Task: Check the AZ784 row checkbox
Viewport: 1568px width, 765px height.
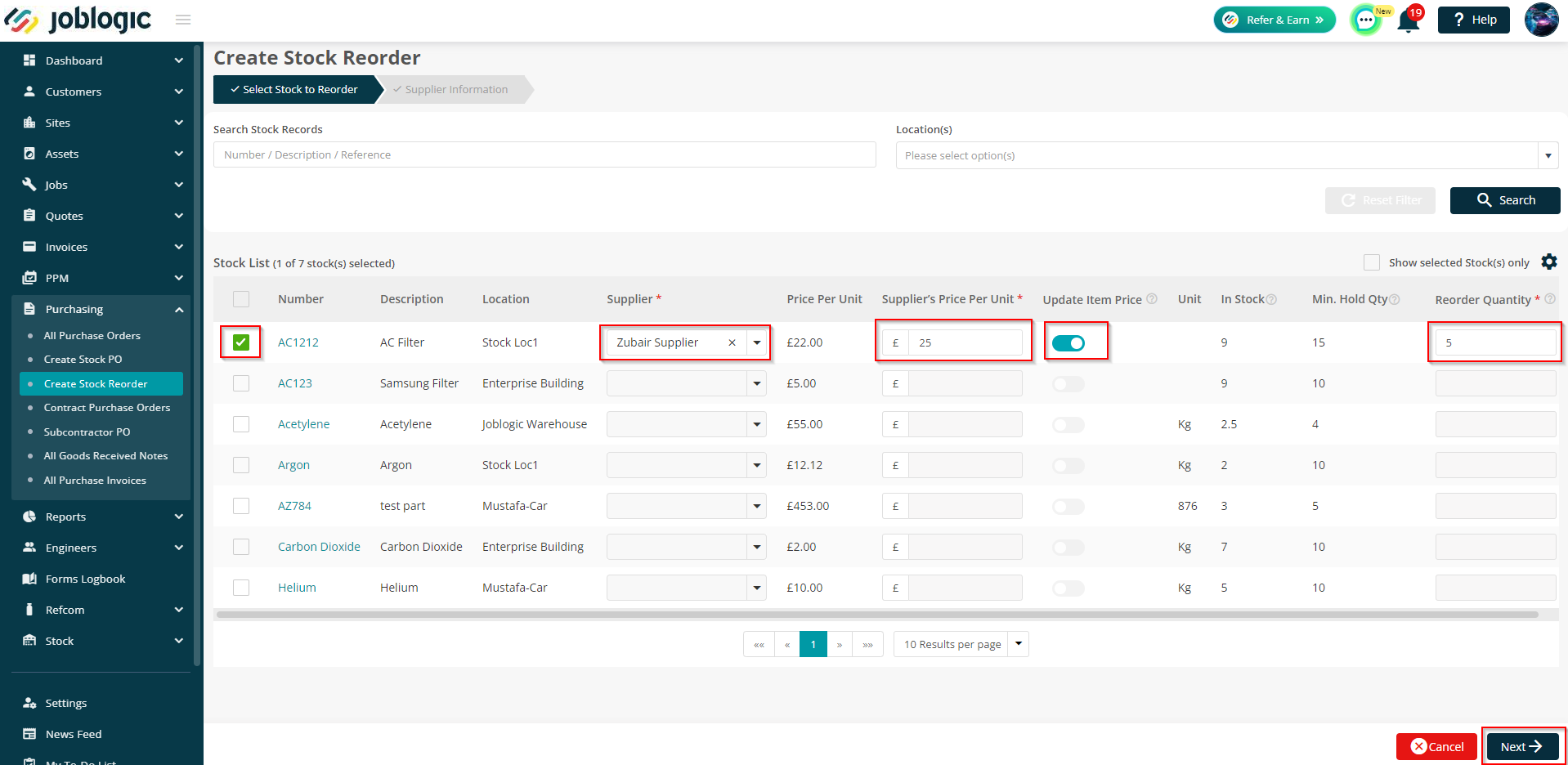Action: point(241,506)
